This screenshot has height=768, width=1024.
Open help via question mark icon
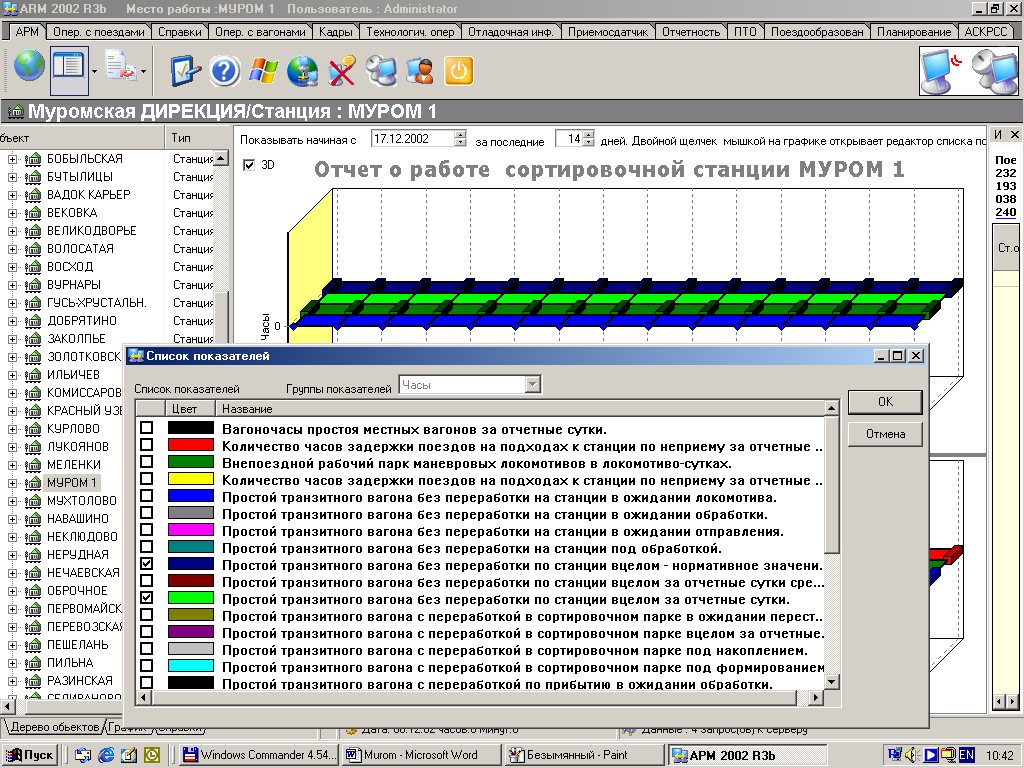tap(225, 71)
